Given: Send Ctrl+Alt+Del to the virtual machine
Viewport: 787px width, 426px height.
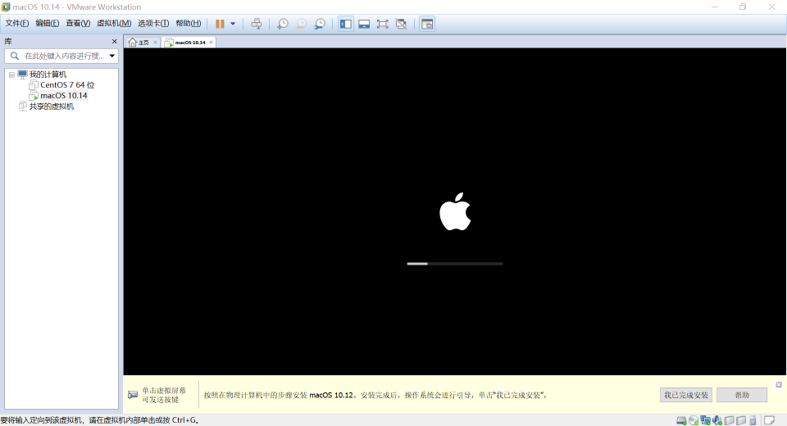Looking at the screenshot, I should (256, 24).
